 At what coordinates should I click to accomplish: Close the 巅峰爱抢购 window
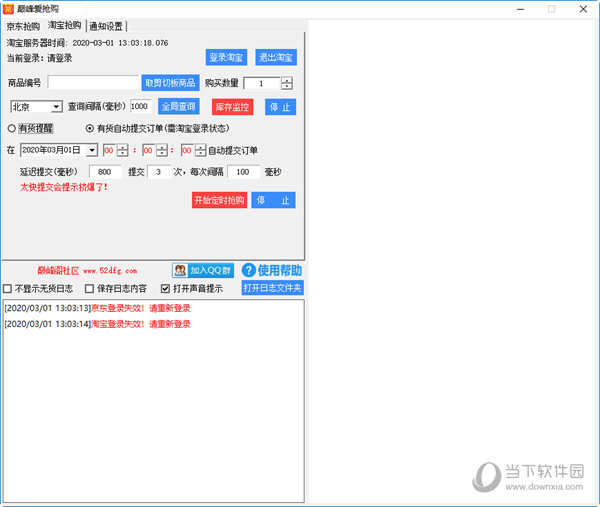(x=583, y=9)
